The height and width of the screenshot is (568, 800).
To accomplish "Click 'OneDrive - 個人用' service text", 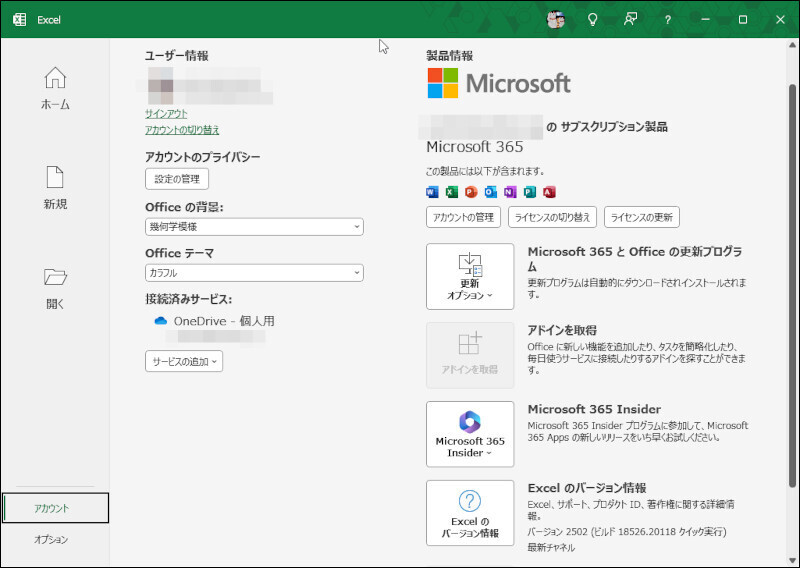I will coord(224,321).
